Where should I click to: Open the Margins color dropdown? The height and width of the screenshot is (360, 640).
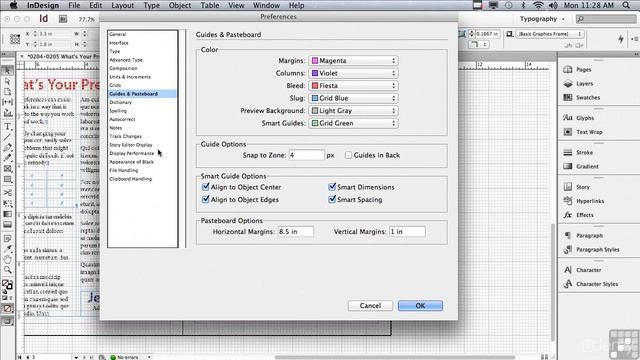tap(353, 60)
